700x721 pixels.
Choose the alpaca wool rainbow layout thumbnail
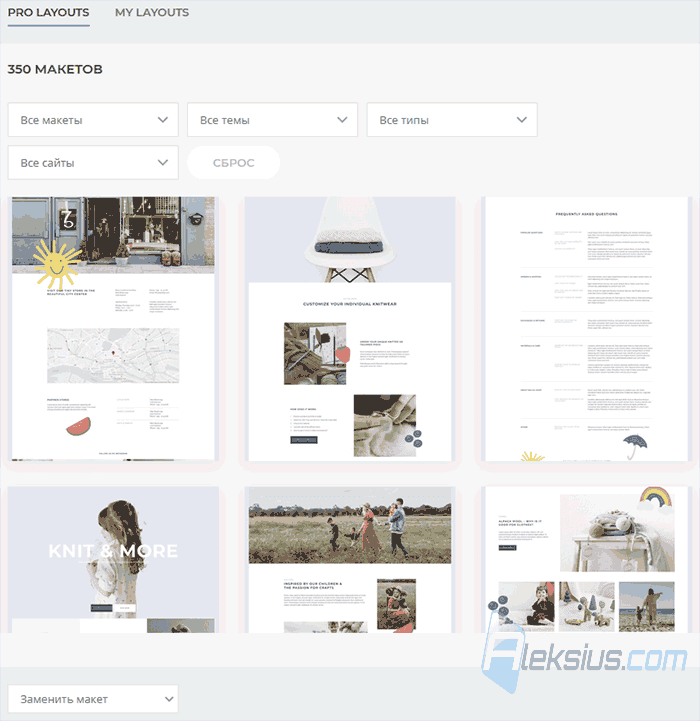586,560
